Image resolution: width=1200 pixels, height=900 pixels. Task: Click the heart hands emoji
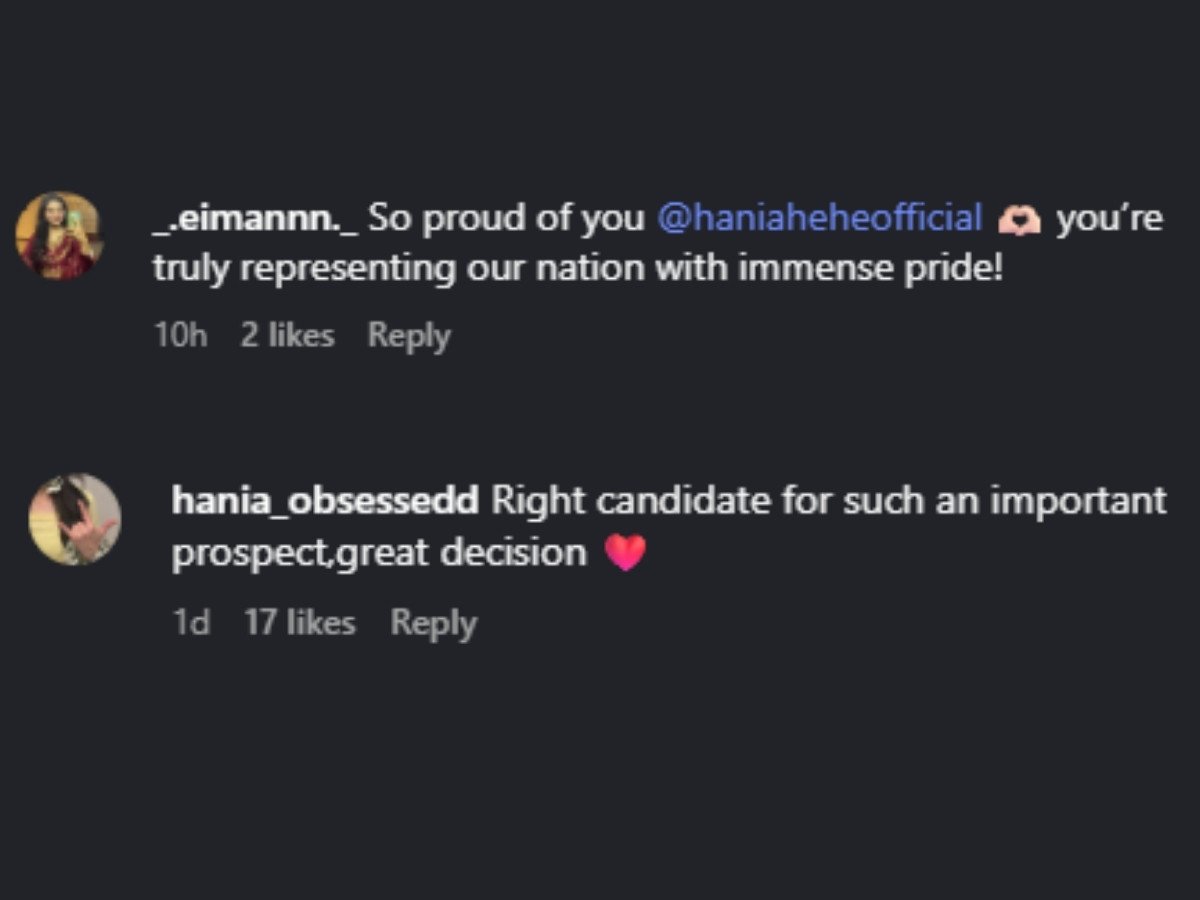click(1019, 219)
